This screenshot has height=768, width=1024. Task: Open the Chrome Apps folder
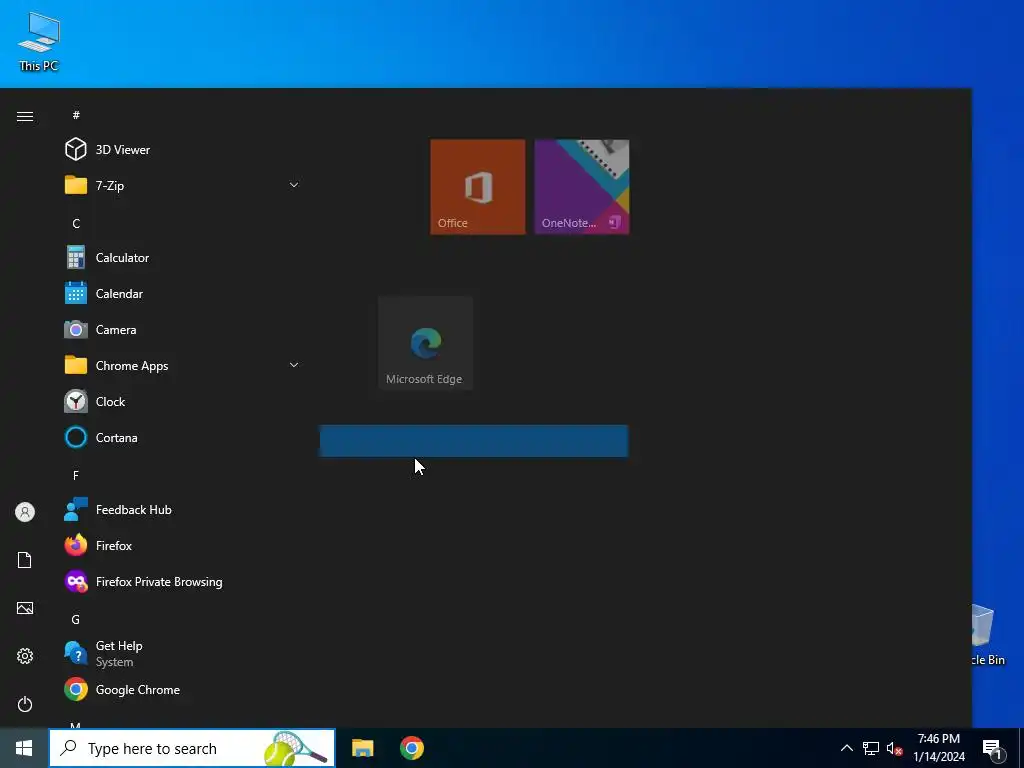click(x=182, y=366)
